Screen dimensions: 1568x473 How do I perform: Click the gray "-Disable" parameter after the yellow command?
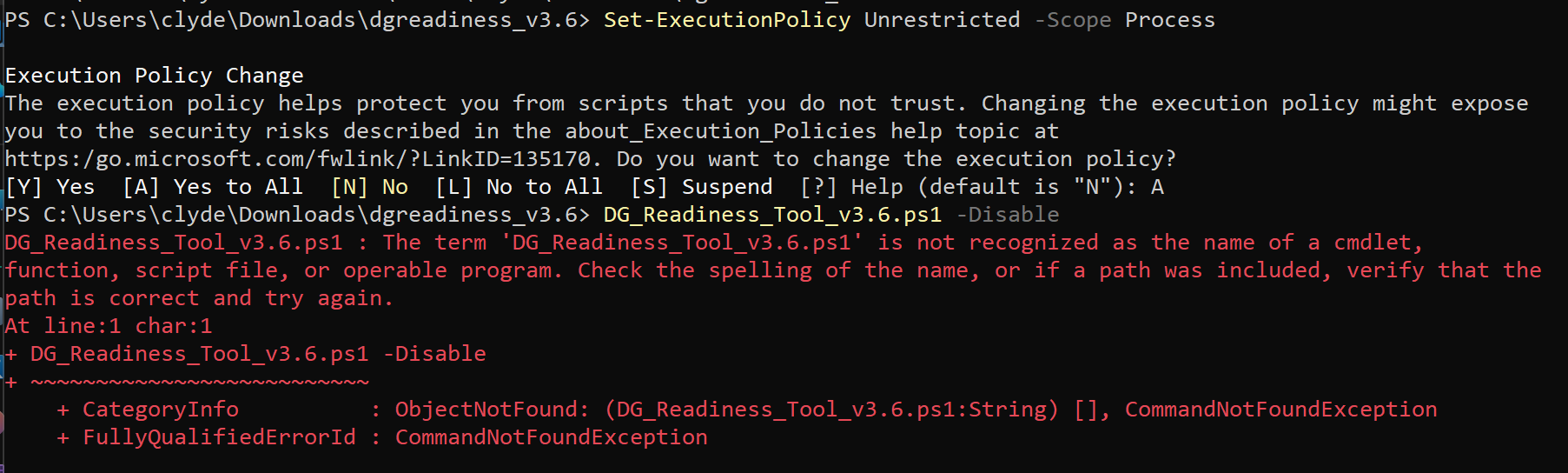coord(1008,215)
